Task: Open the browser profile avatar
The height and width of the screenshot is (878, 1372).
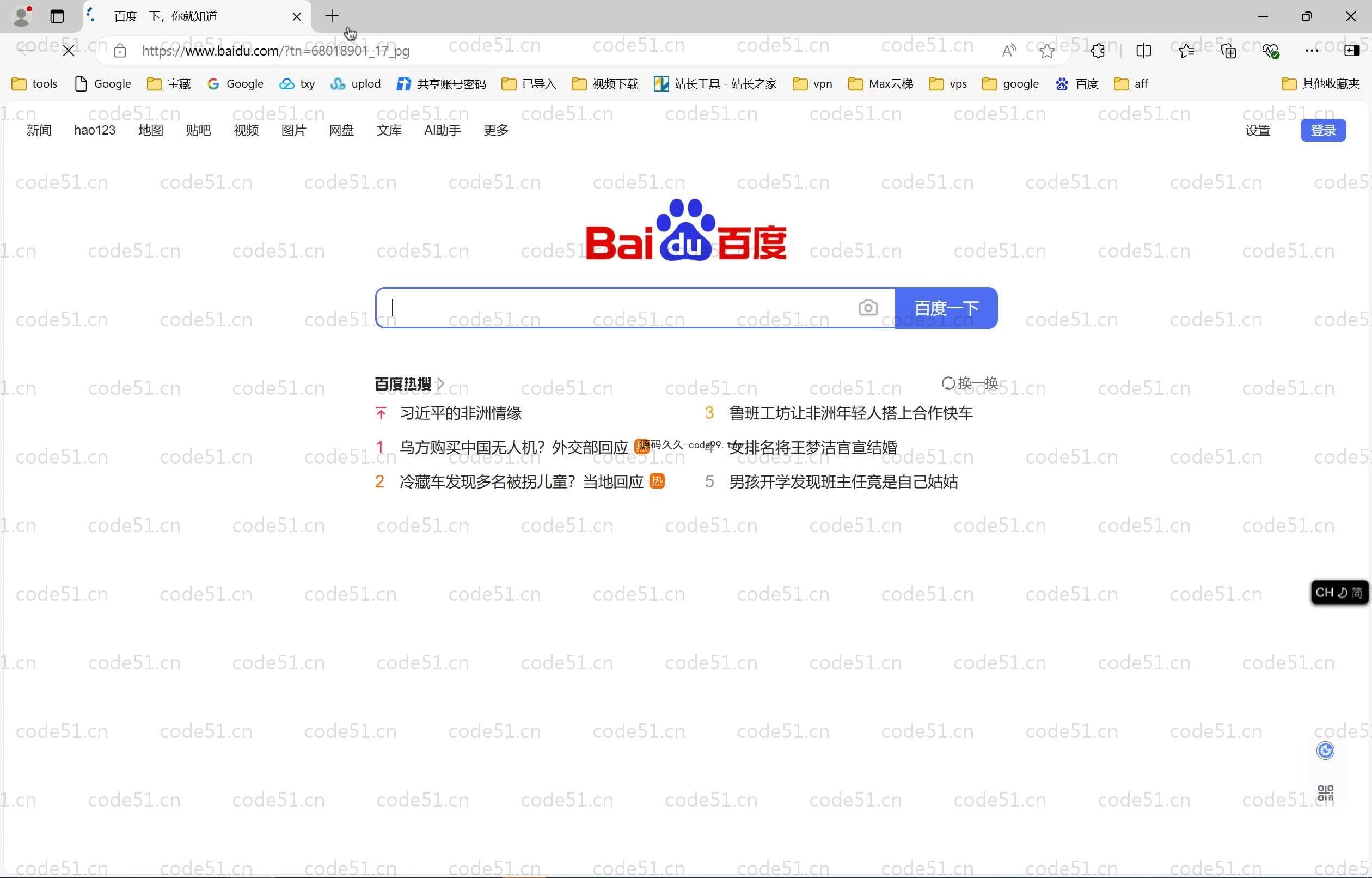Action: (x=22, y=16)
